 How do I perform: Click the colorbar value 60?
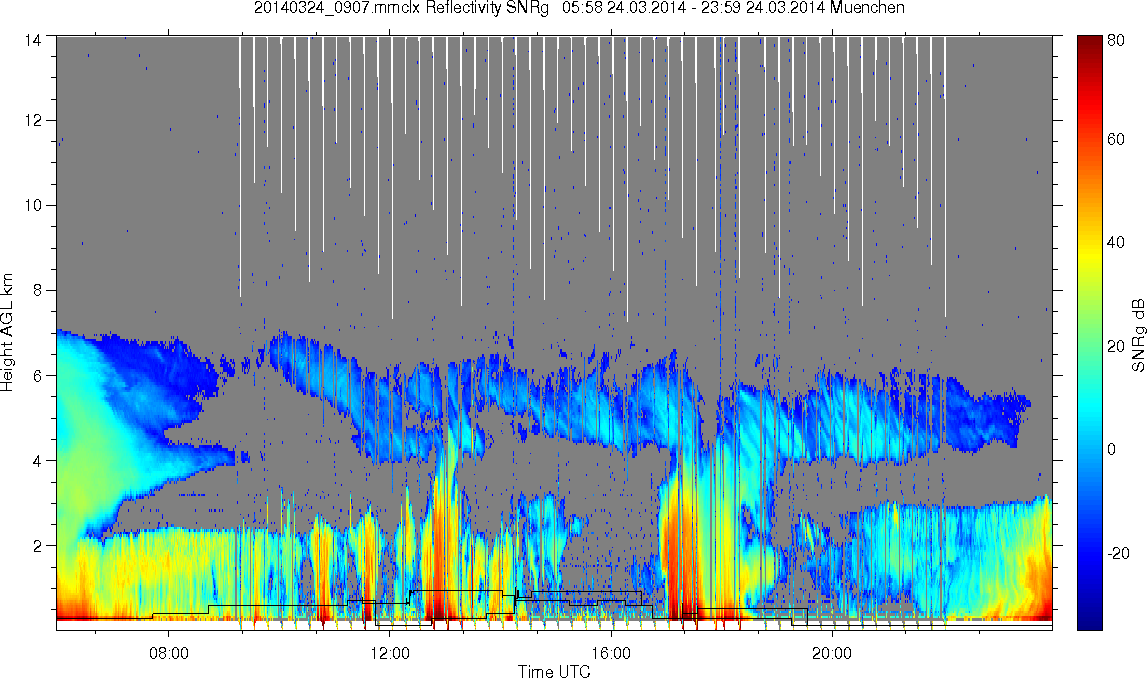(1116, 140)
